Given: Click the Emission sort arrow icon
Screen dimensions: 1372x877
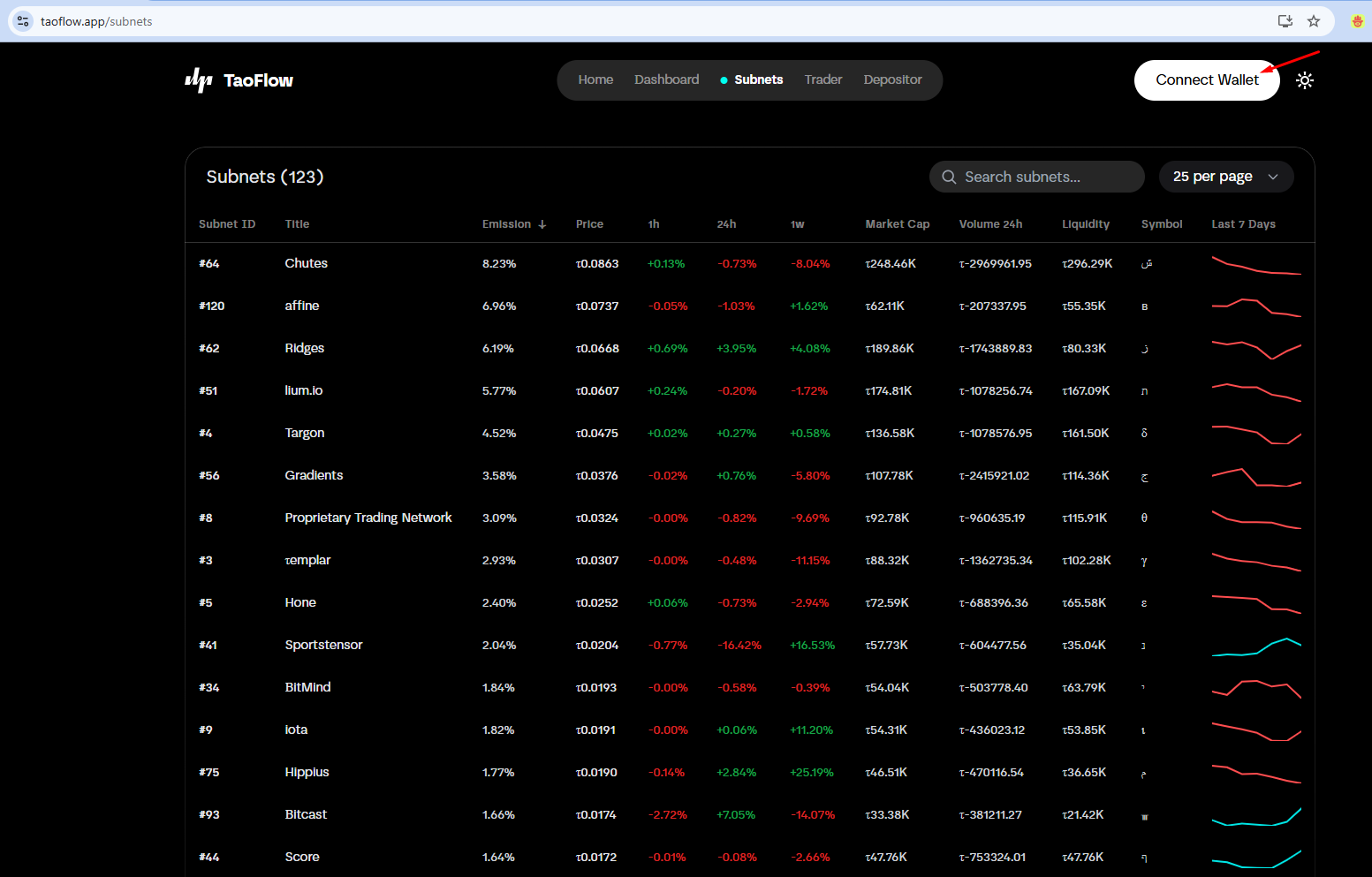Looking at the screenshot, I should coord(542,224).
